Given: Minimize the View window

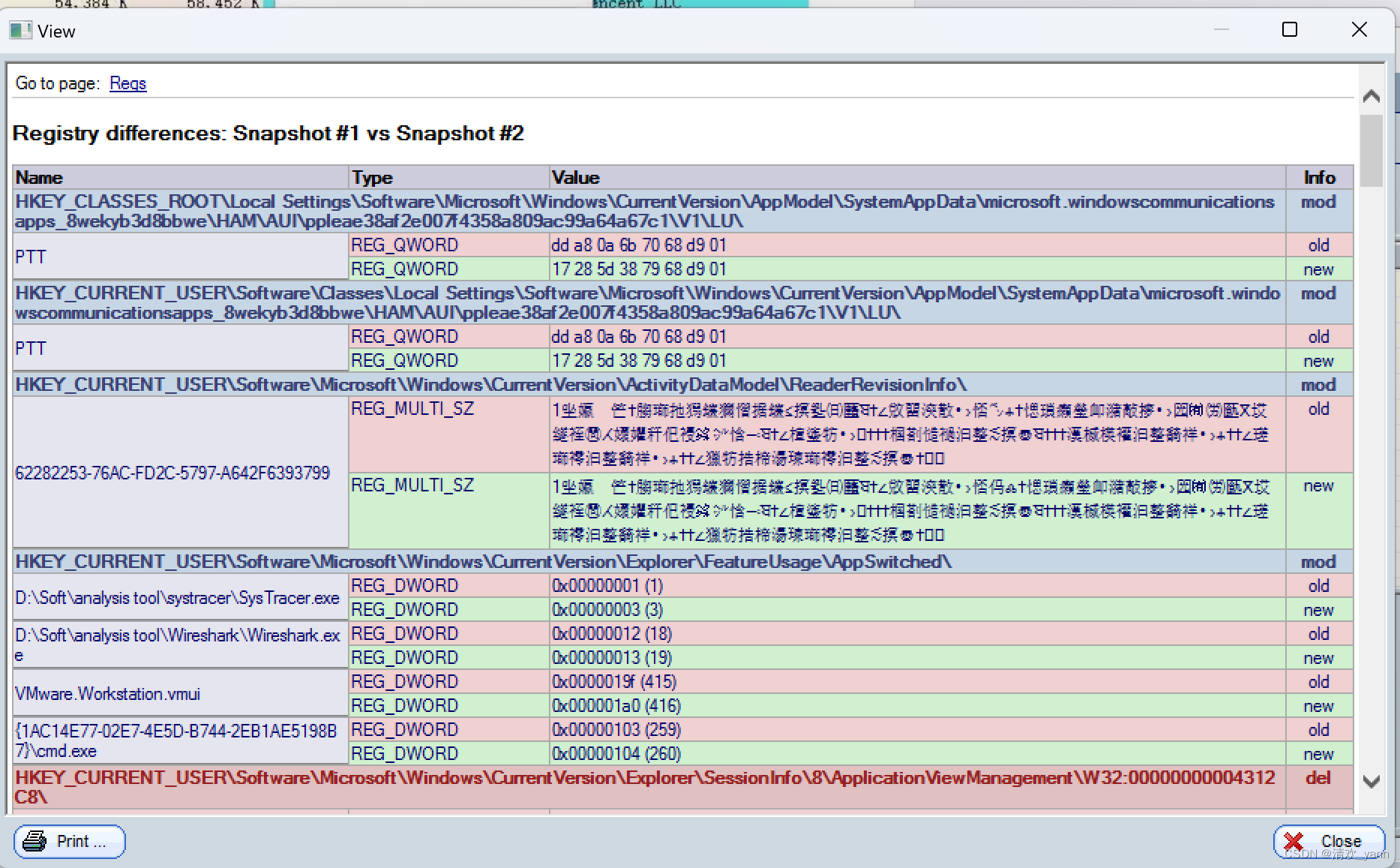Looking at the screenshot, I should pyautogui.click(x=1222, y=30).
